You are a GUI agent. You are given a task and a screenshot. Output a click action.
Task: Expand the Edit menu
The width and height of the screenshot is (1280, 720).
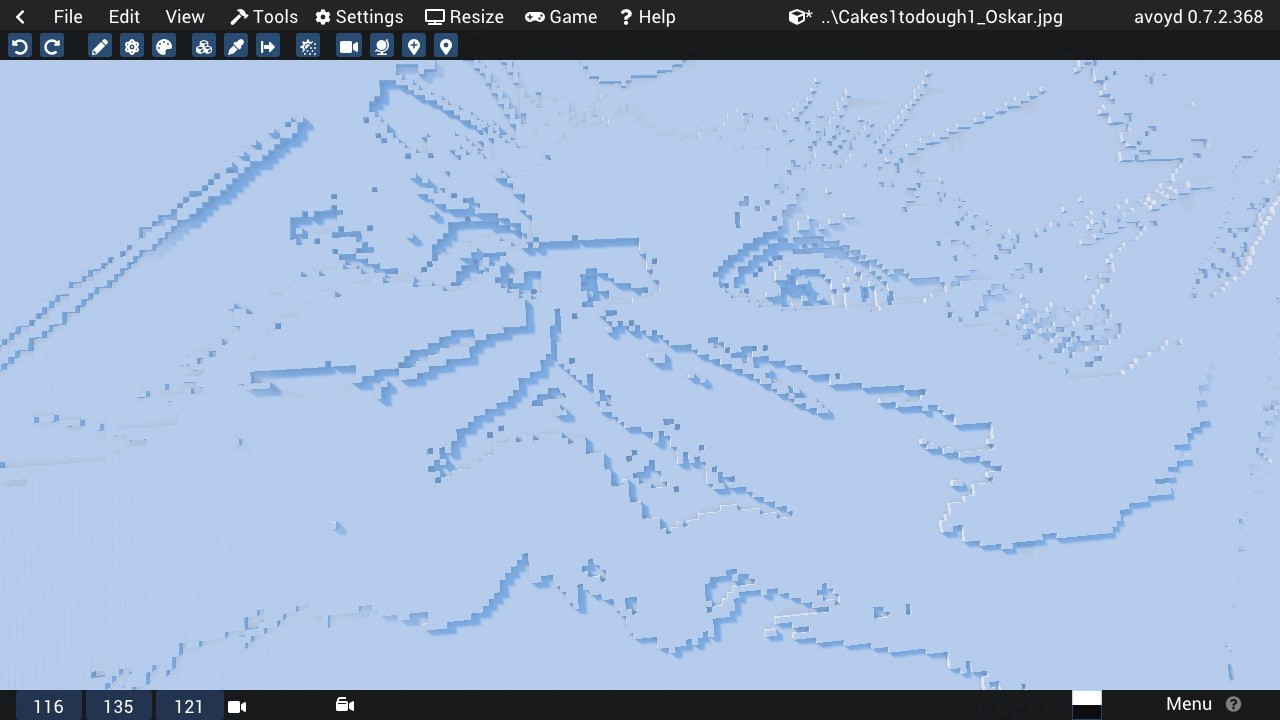(124, 17)
